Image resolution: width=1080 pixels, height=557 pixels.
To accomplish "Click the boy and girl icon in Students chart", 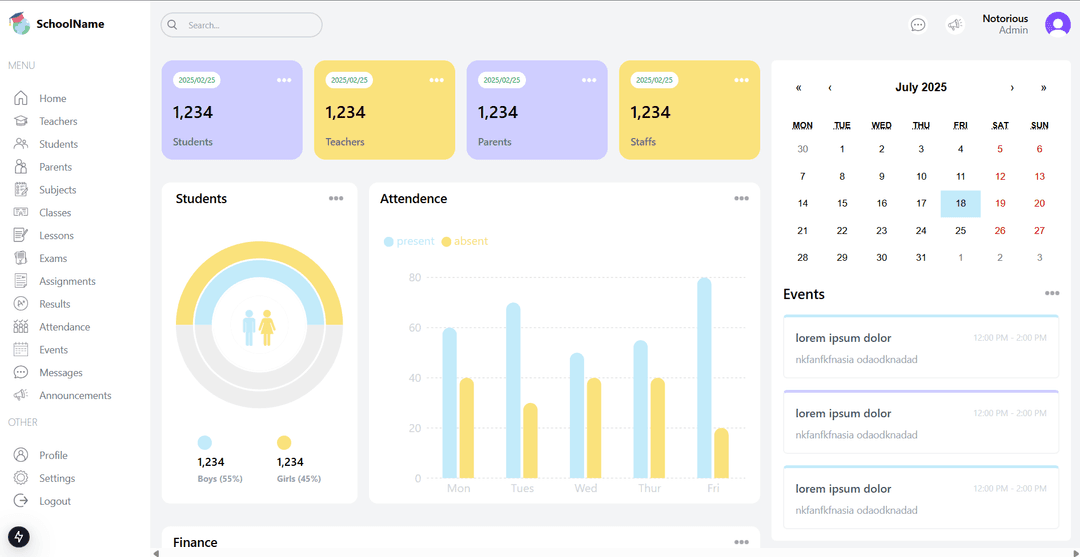I will tap(259, 327).
